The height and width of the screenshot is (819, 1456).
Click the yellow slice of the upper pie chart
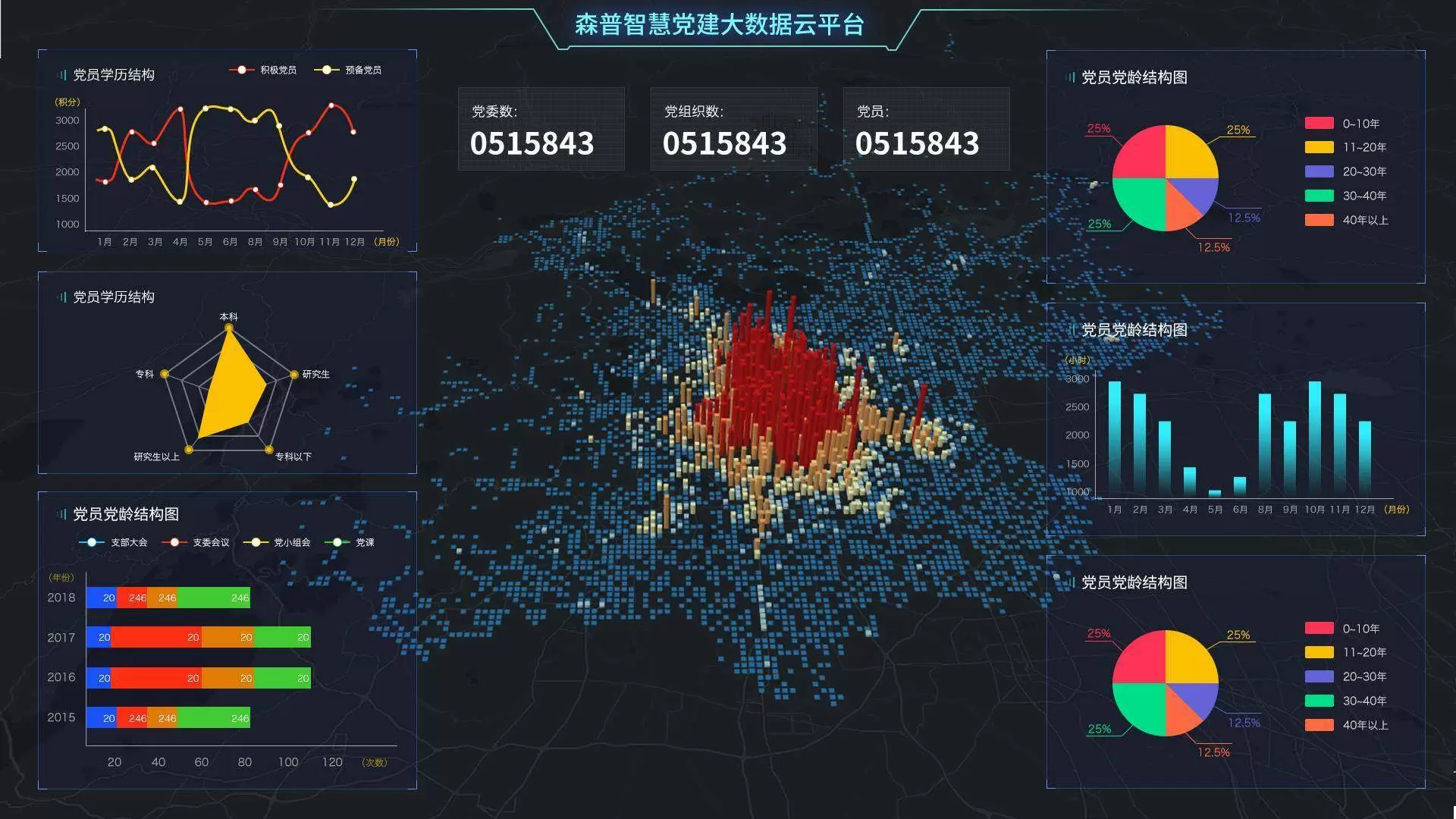pyautogui.click(x=1188, y=155)
